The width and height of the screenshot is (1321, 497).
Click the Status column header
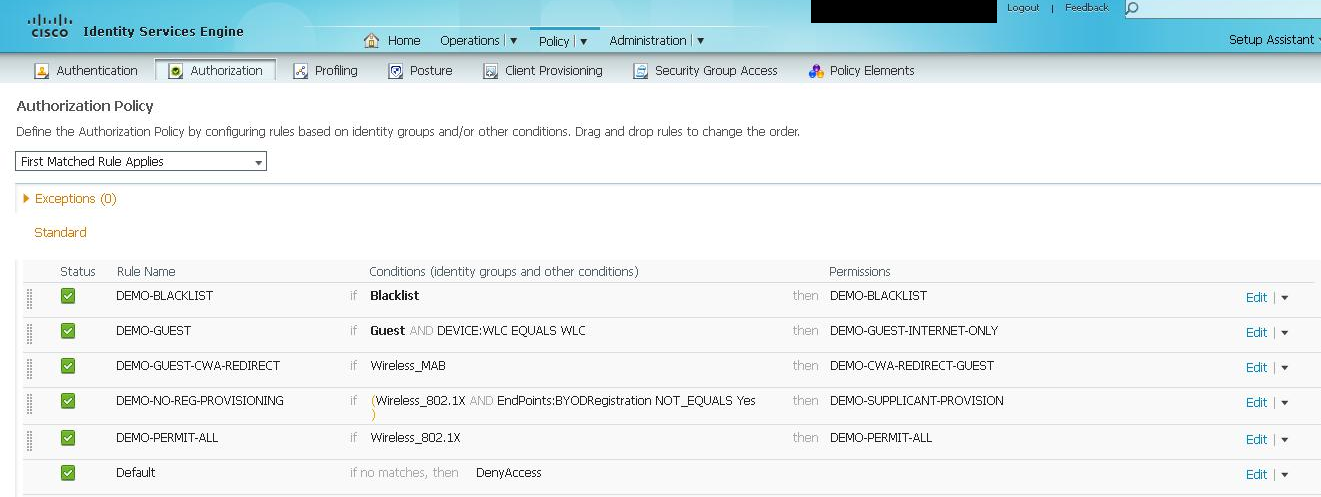click(x=78, y=272)
